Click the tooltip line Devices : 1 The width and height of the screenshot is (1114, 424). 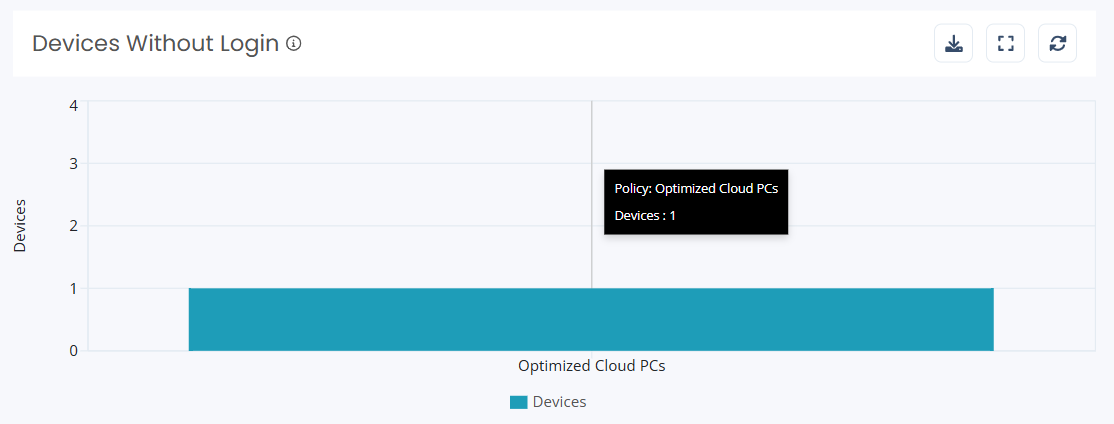[645, 215]
